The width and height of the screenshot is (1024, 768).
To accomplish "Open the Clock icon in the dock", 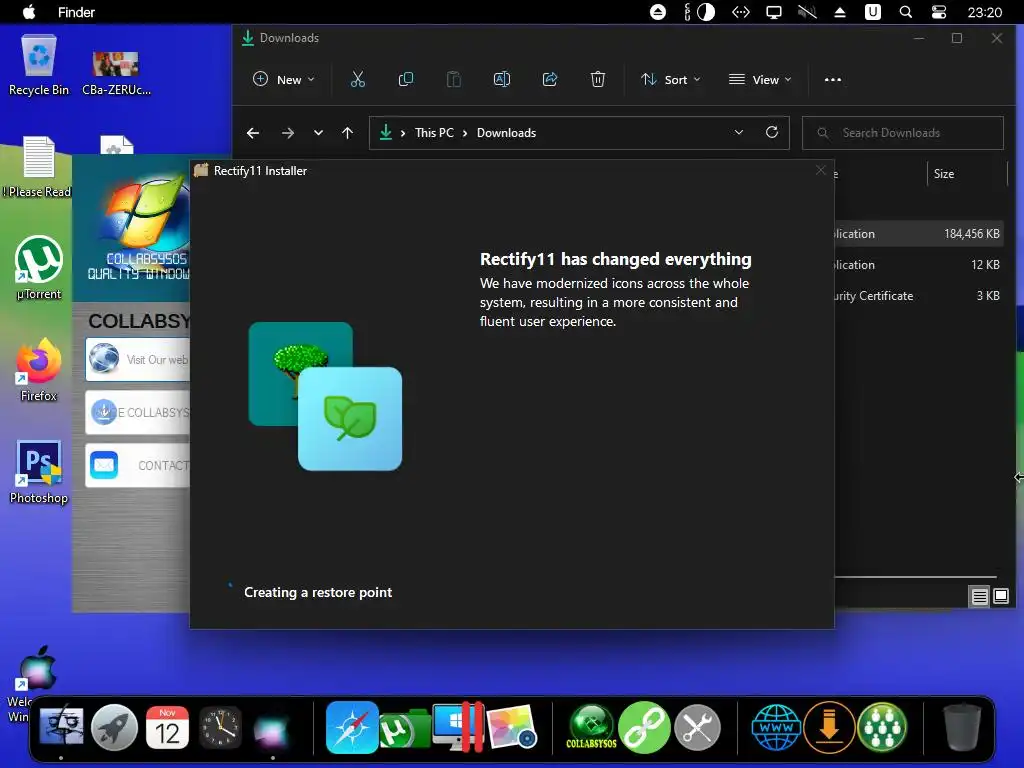I will click(220, 727).
